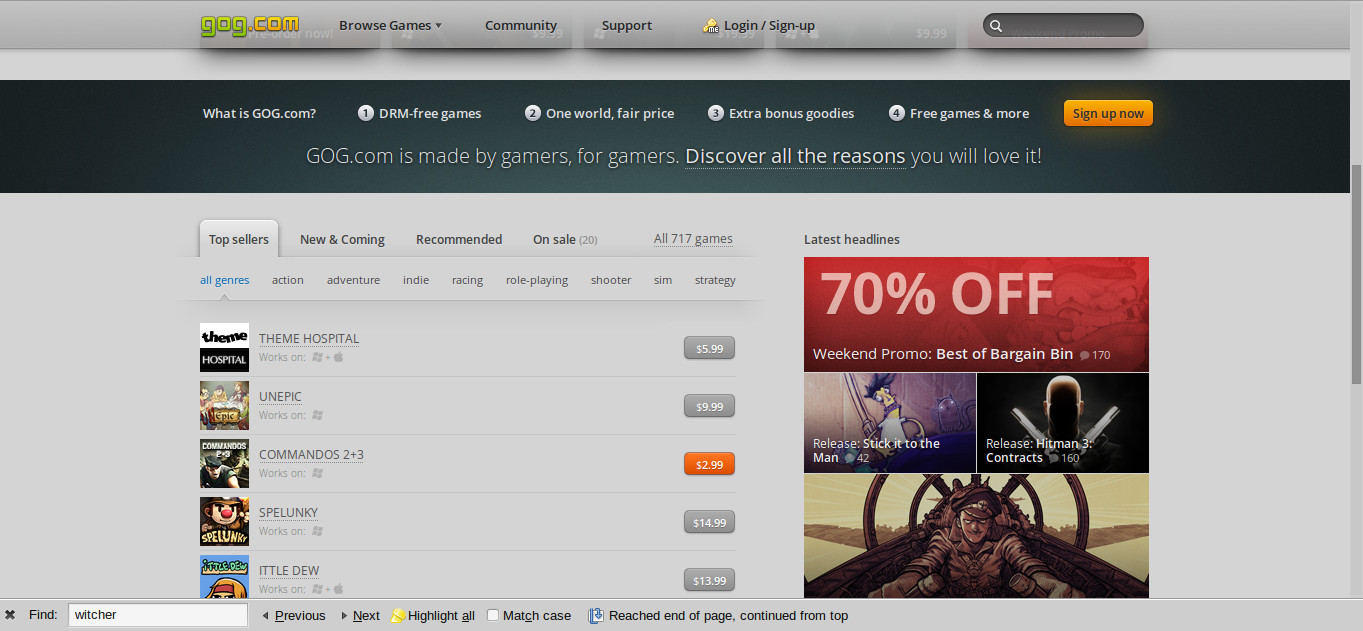1363x631 pixels.
Task: Filter by strategy genre
Action: point(715,280)
